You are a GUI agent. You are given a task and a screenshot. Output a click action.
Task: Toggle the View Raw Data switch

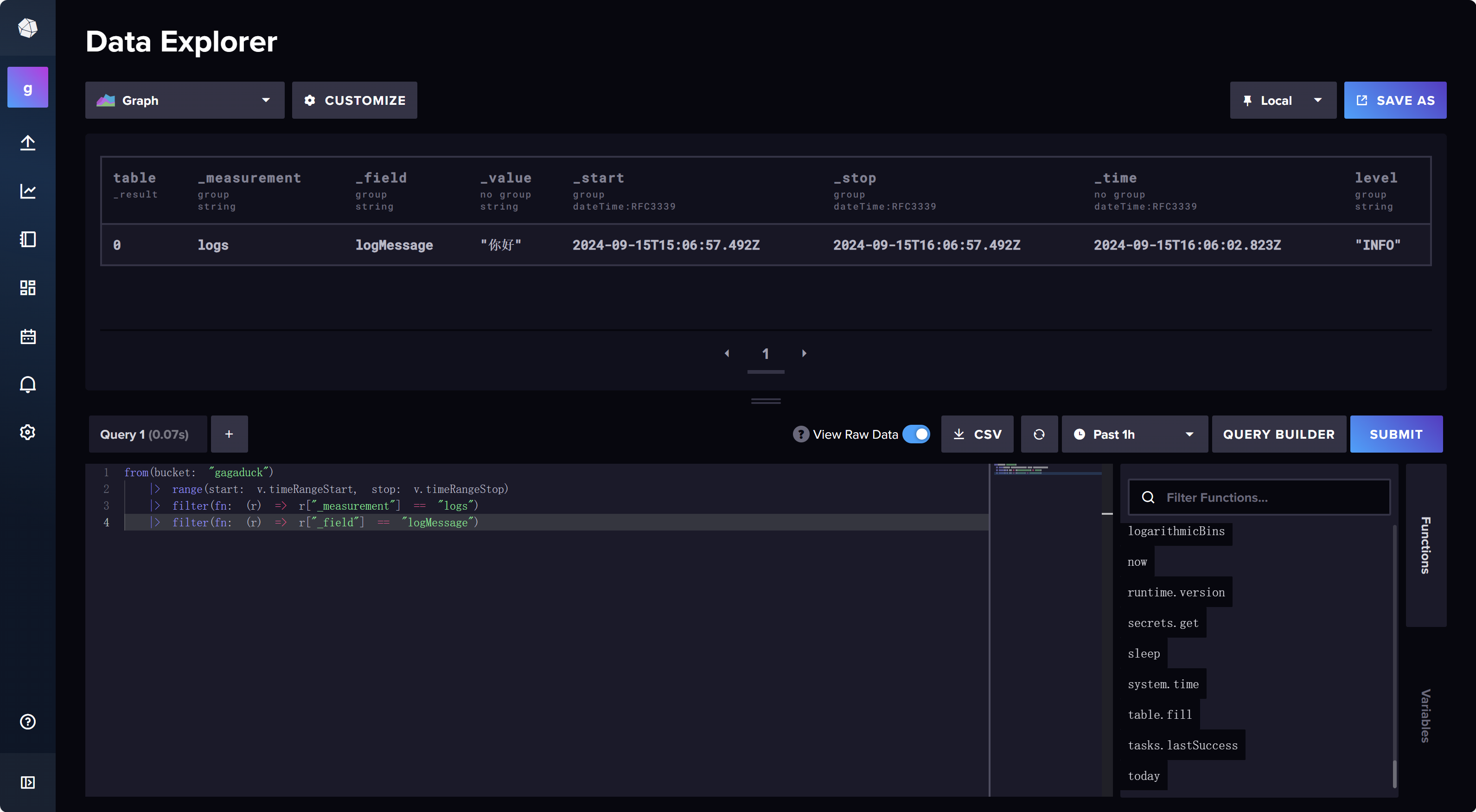point(916,435)
